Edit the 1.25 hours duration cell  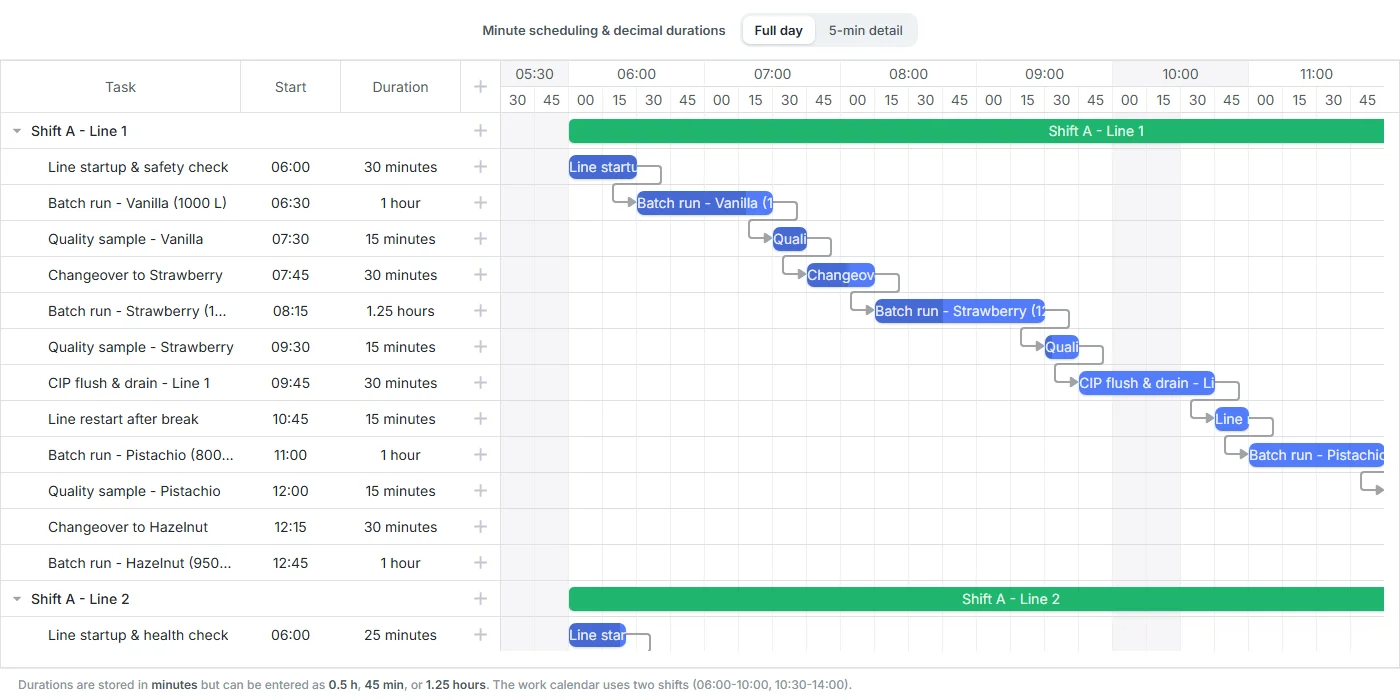pos(401,311)
